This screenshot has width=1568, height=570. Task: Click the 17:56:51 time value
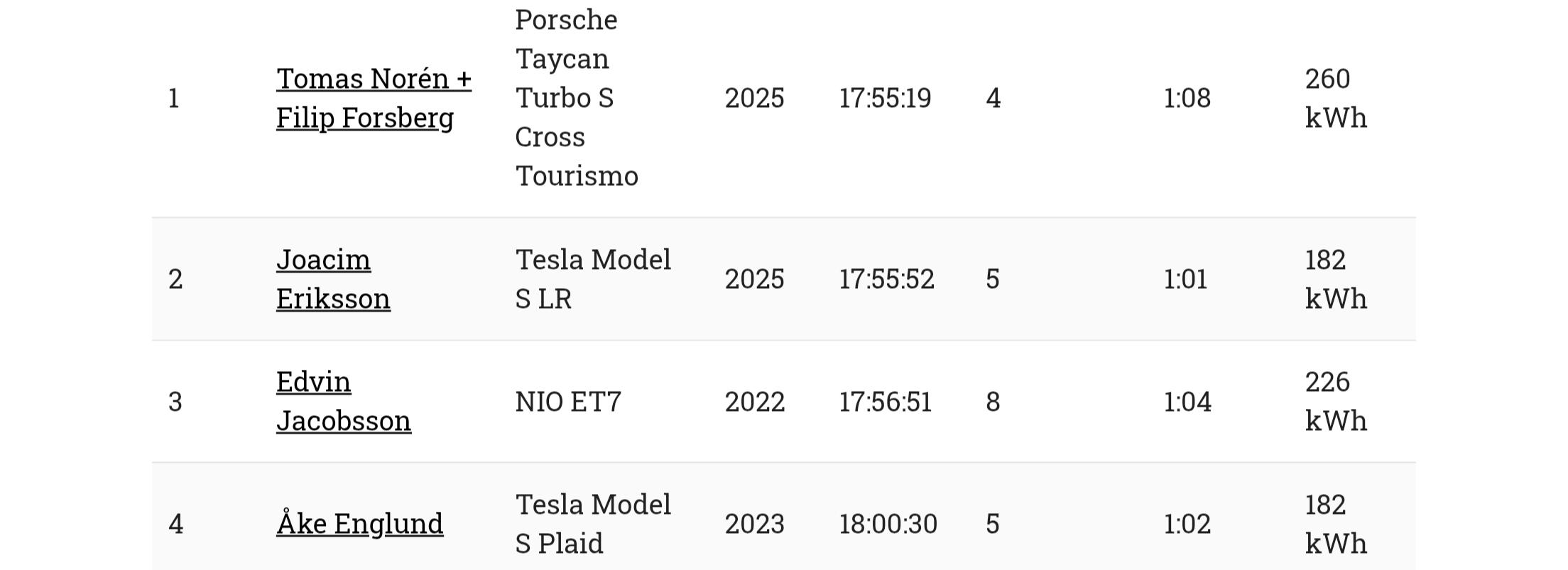tap(885, 402)
